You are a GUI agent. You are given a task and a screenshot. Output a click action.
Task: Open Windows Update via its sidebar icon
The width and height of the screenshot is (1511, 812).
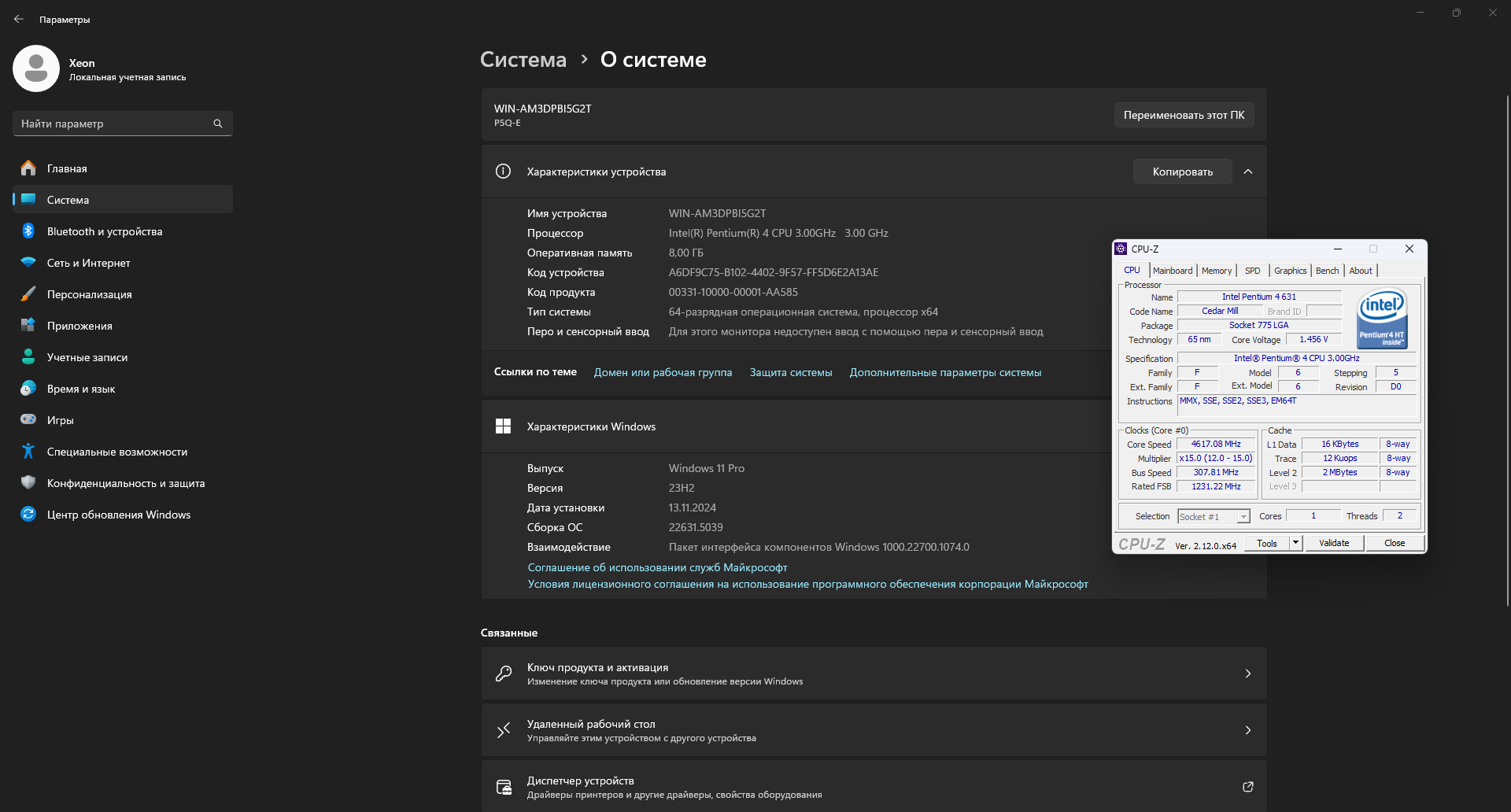(x=28, y=515)
